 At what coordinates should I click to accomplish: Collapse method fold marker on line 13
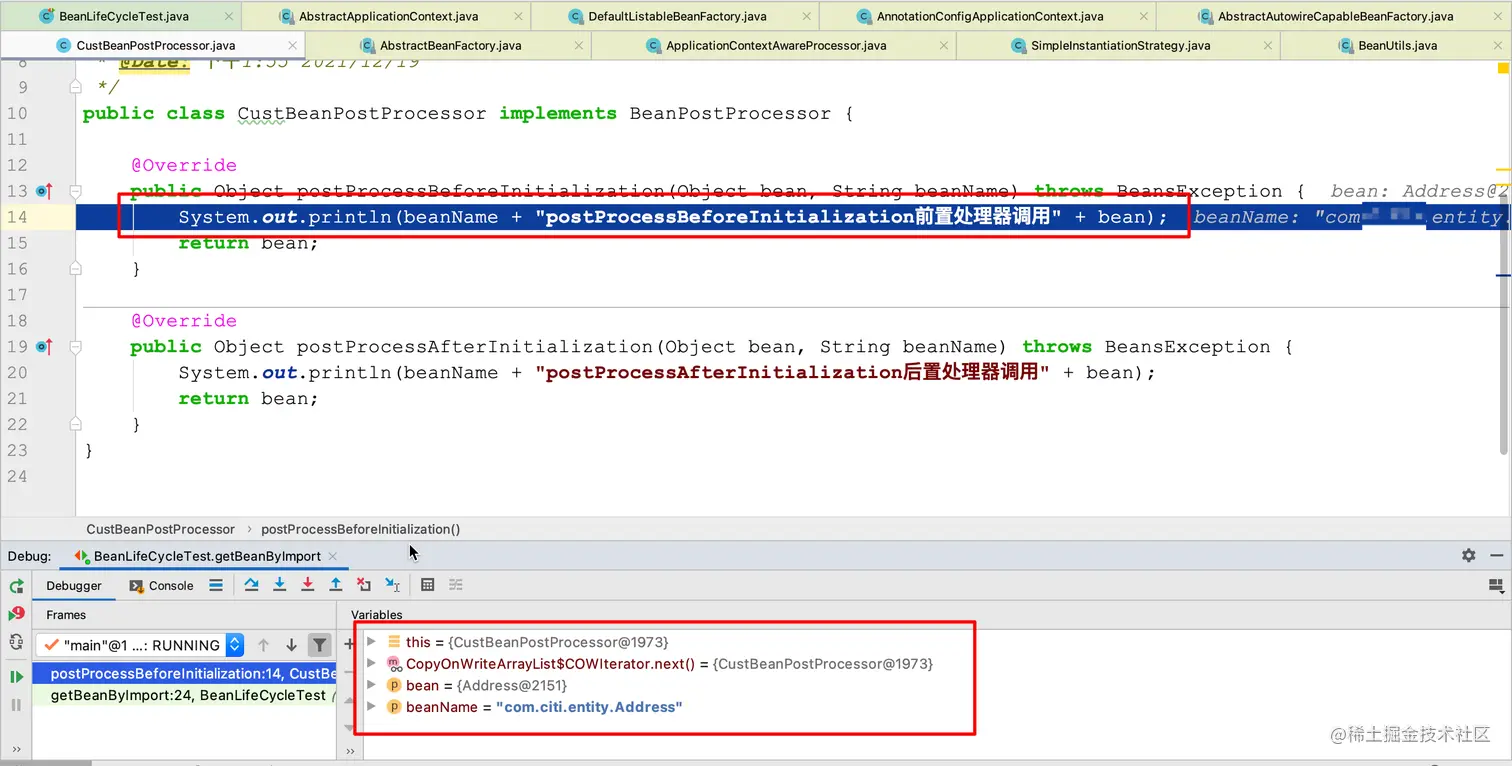(x=75, y=190)
